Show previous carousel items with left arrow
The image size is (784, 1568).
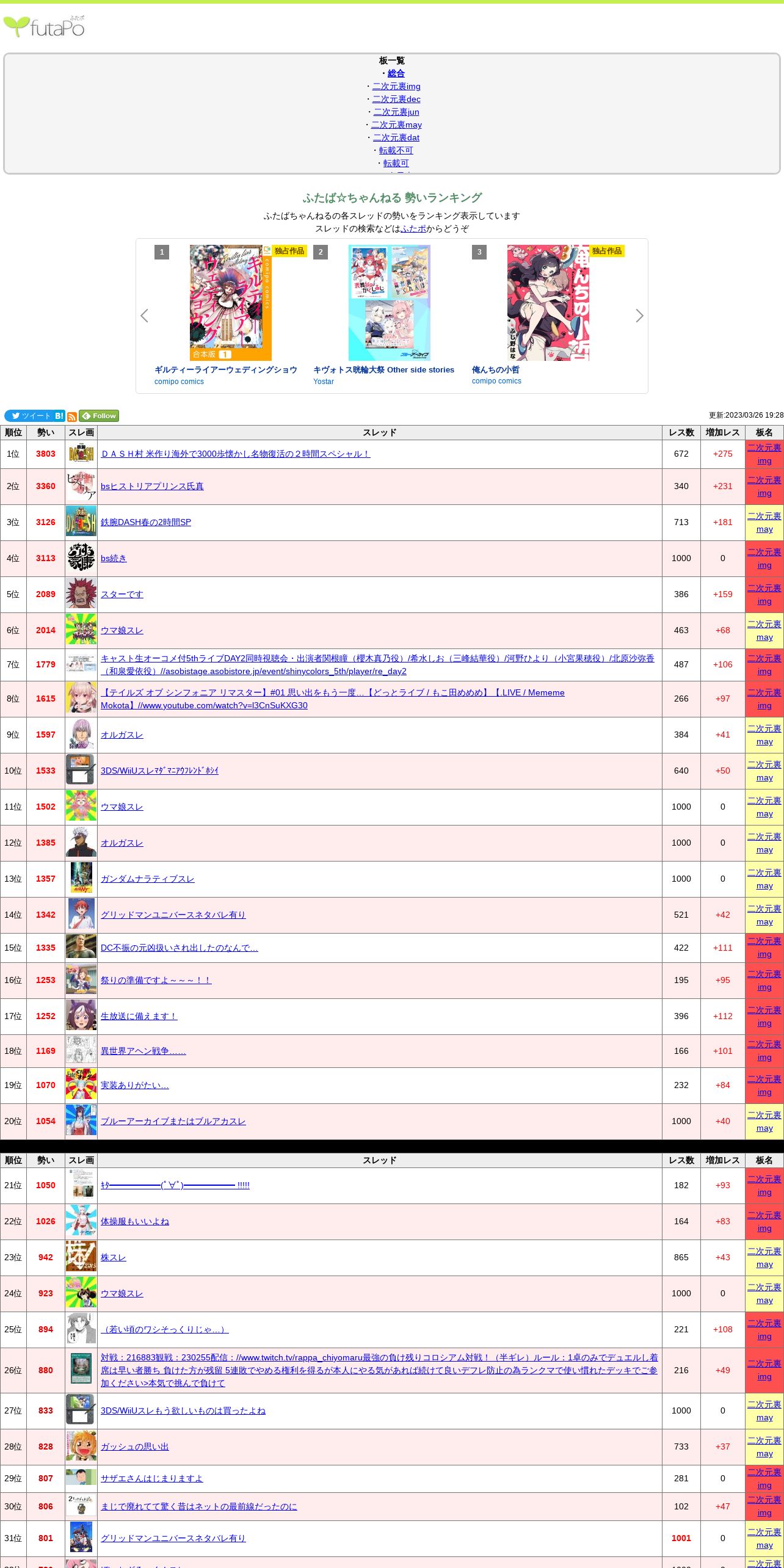pyautogui.click(x=144, y=316)
